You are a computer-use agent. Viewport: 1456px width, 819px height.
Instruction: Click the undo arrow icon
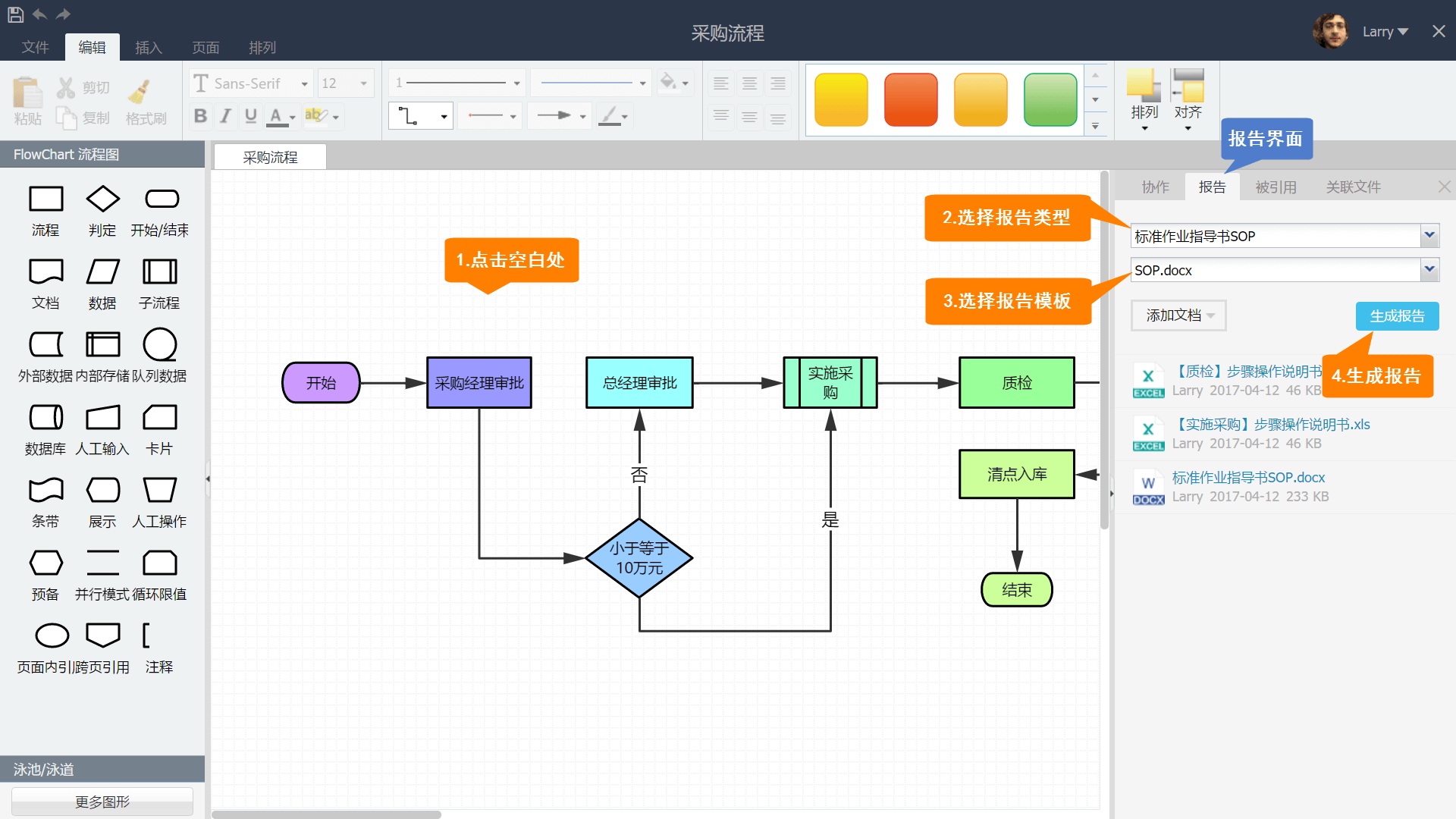39,14
